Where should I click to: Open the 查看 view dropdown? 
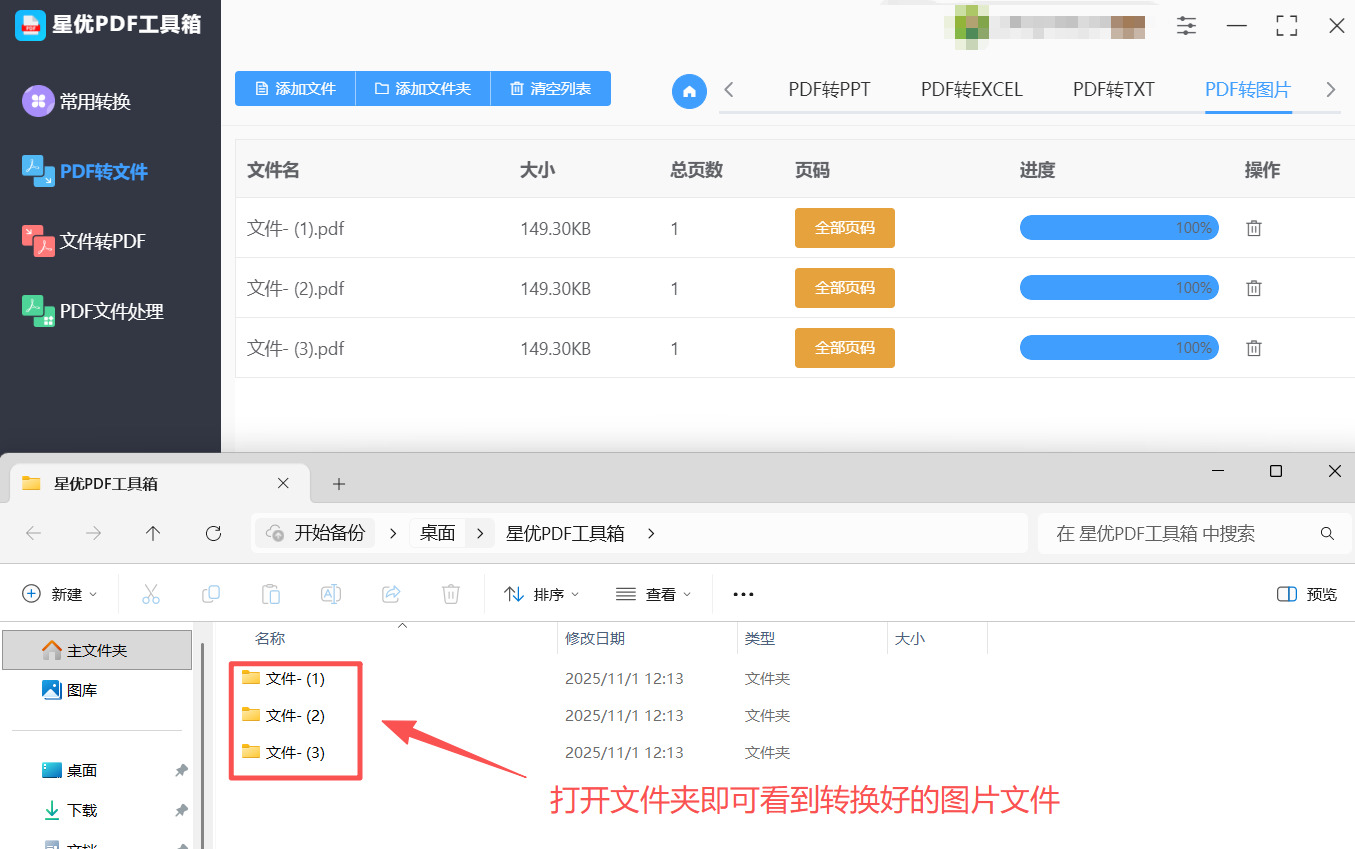pyautogui.click(x=654, y=594)
